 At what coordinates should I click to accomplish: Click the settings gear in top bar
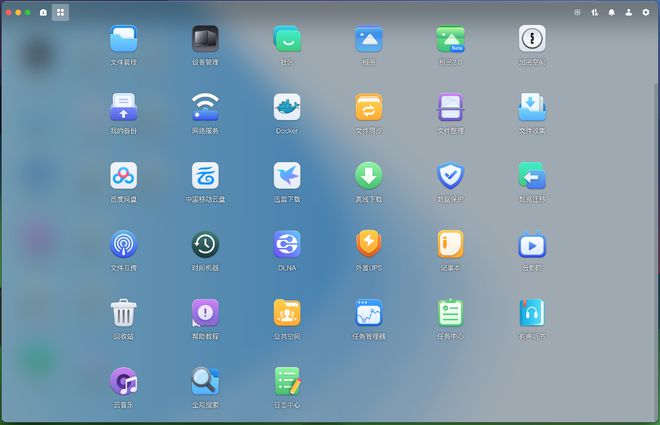(x=645, y=12)
